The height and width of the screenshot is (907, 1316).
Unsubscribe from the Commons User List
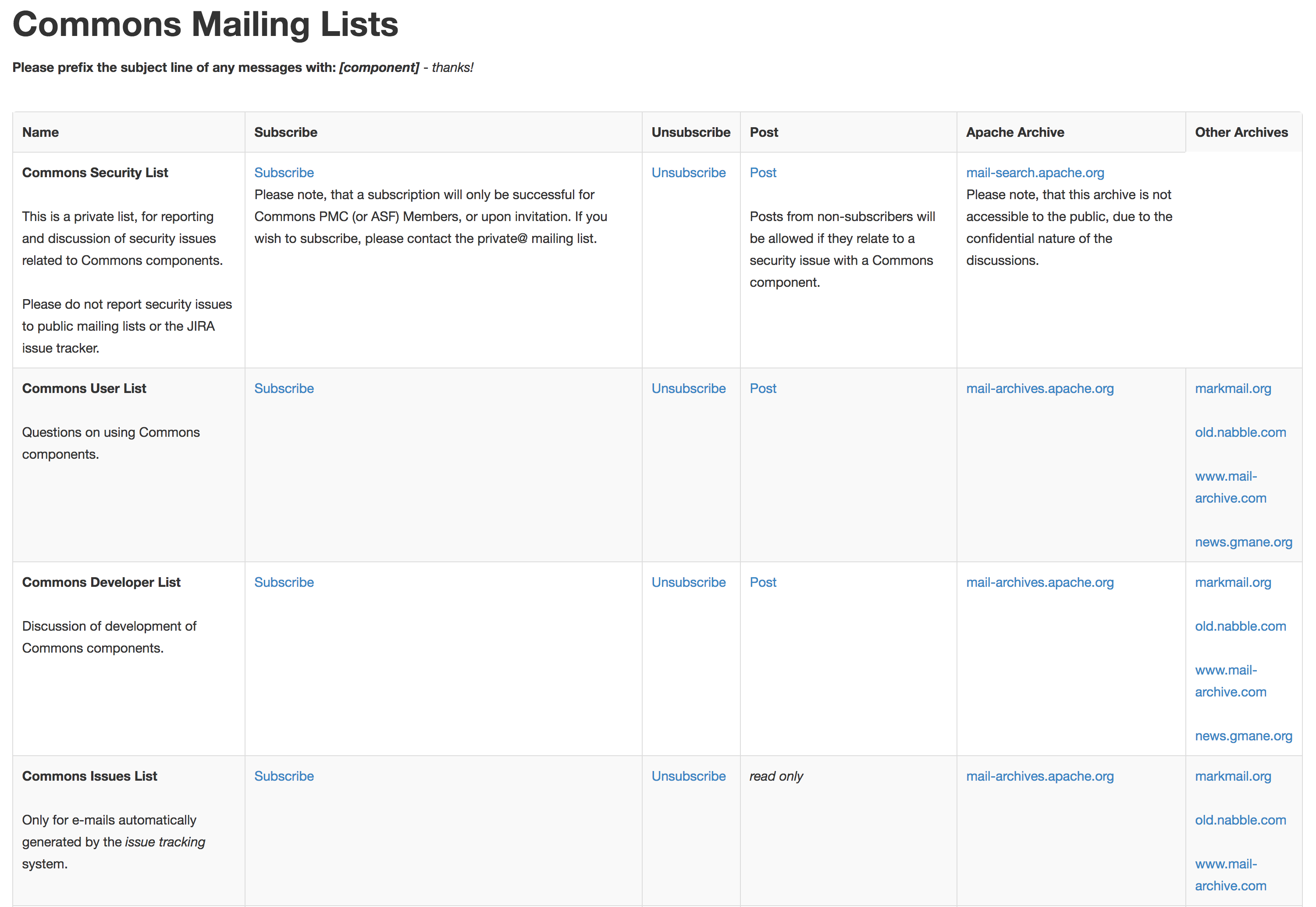coord(688,389)
